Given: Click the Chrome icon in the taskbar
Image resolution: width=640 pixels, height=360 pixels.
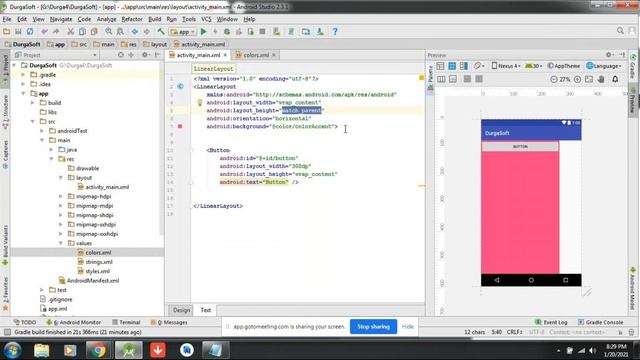Looking at the screenshot, I should point(98,350).
